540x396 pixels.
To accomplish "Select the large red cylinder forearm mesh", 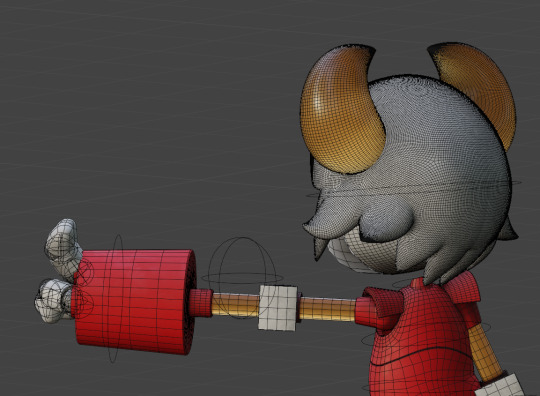I will tap(134, 301).
